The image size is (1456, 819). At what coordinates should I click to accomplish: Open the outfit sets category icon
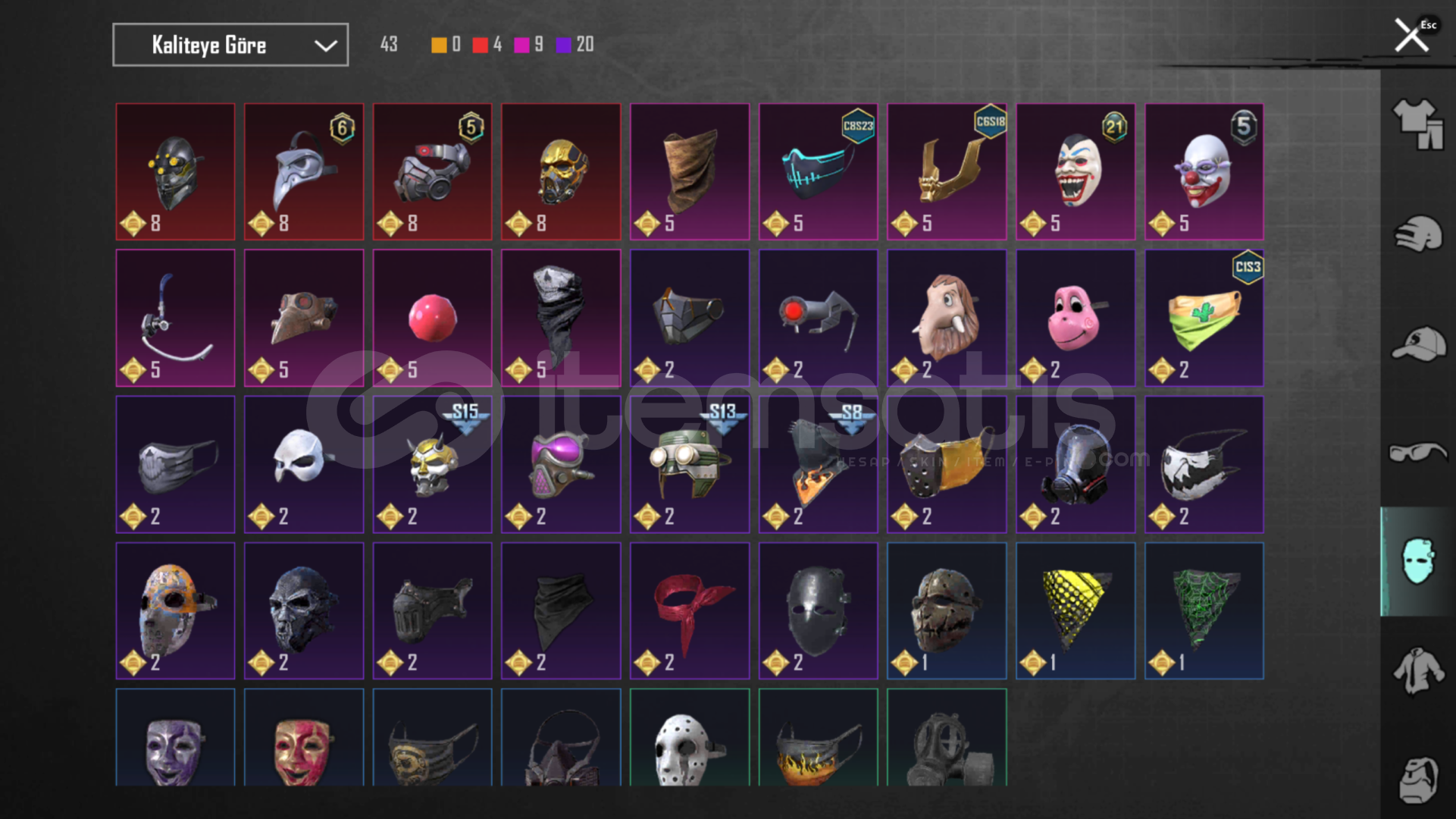tap(1417, 124)
